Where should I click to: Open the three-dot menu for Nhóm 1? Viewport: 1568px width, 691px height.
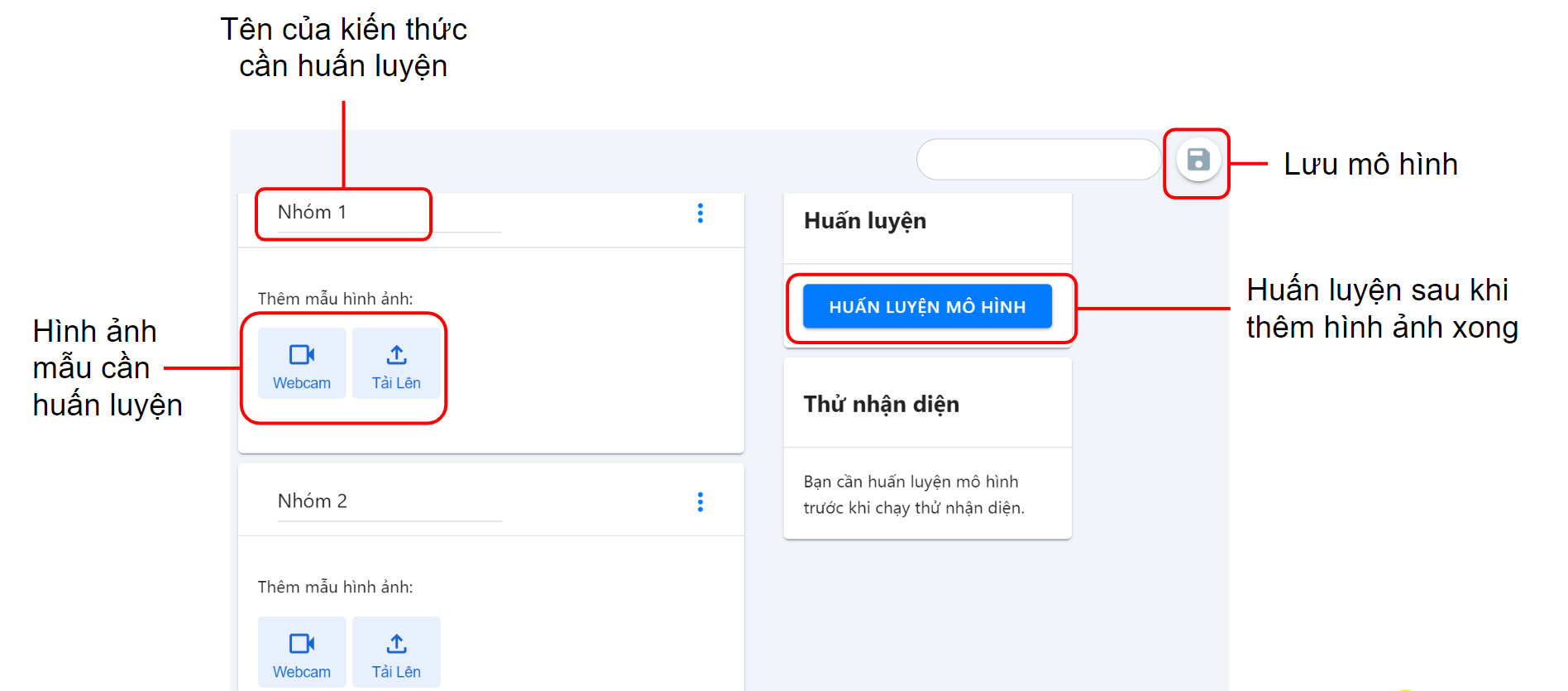[700, 214]
